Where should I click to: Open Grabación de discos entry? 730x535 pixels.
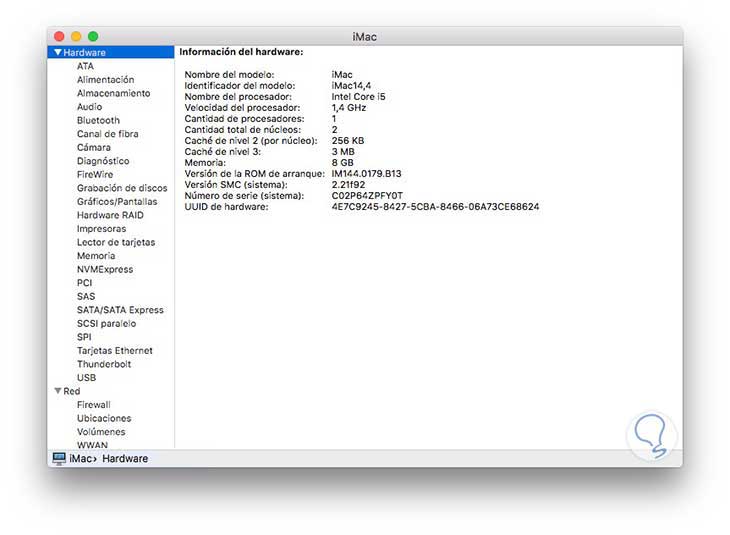(122, 188)
